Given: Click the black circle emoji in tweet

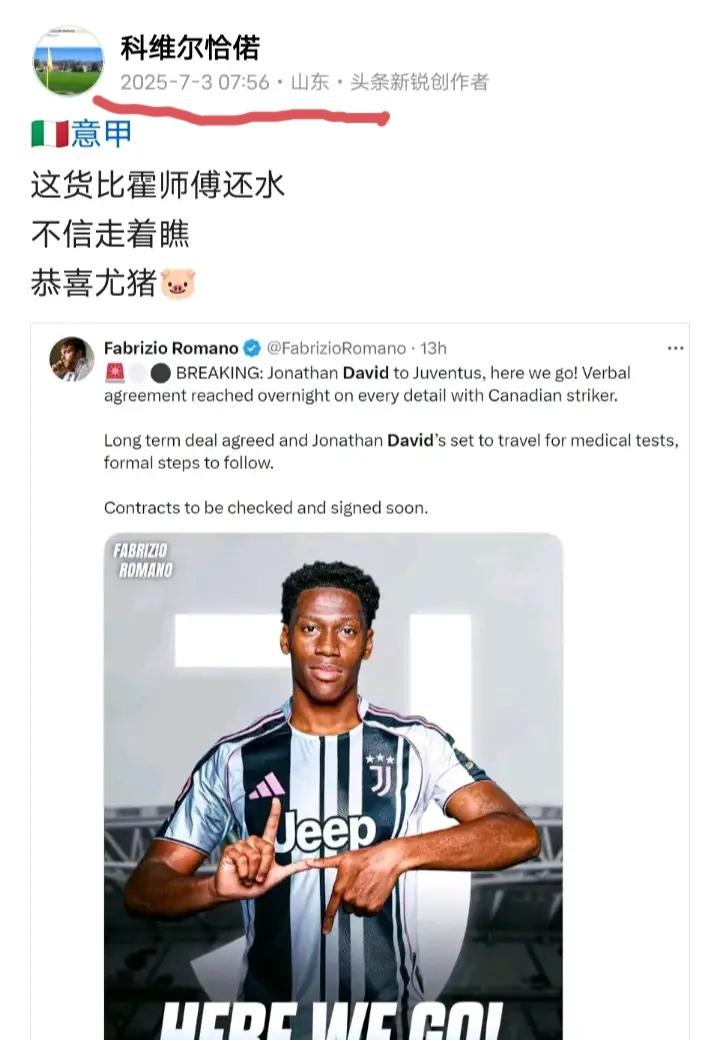Looking at the screenshot, I should pos(160,373).
